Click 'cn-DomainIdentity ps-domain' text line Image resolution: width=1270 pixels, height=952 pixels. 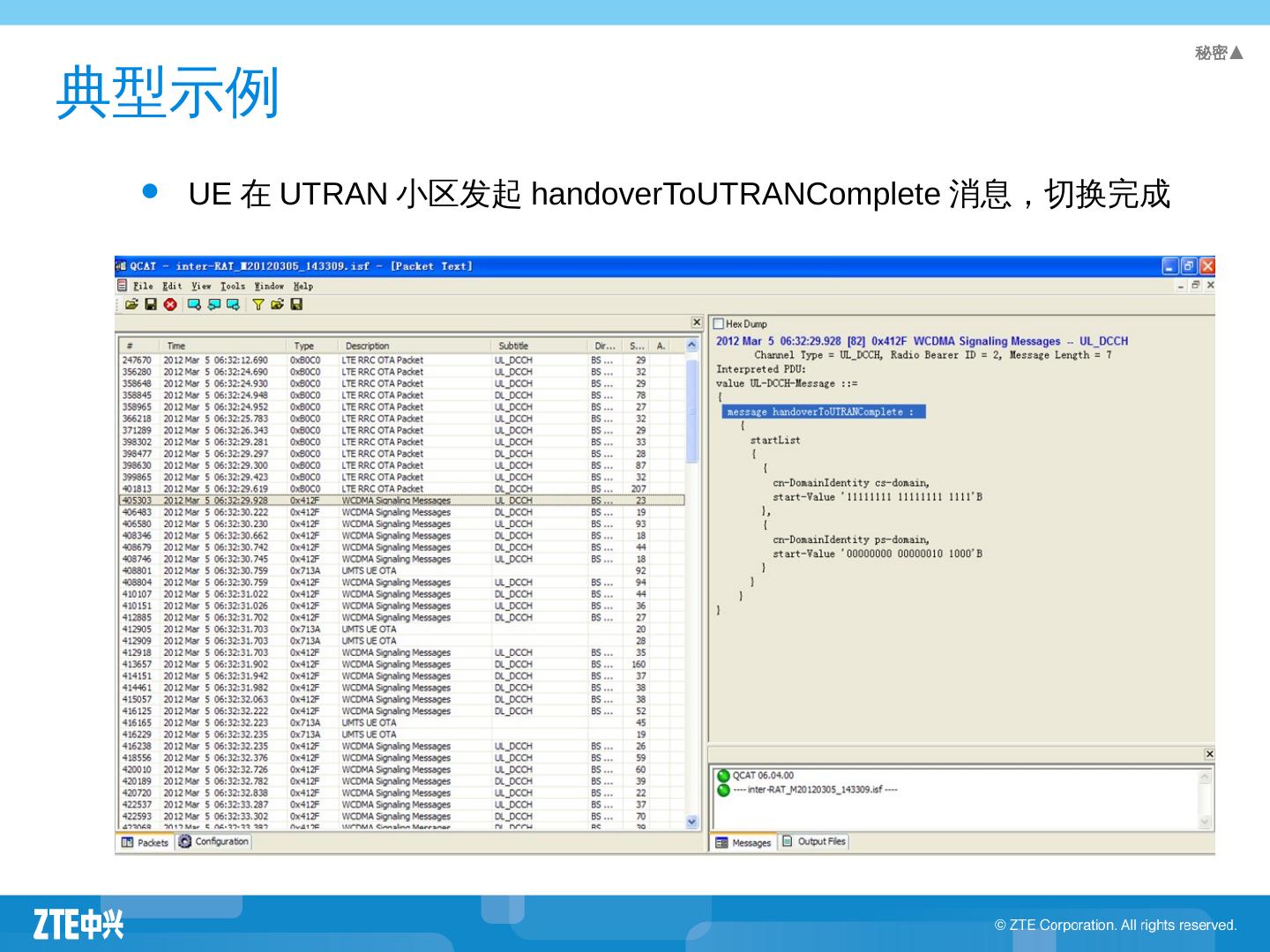click(851, 539)
